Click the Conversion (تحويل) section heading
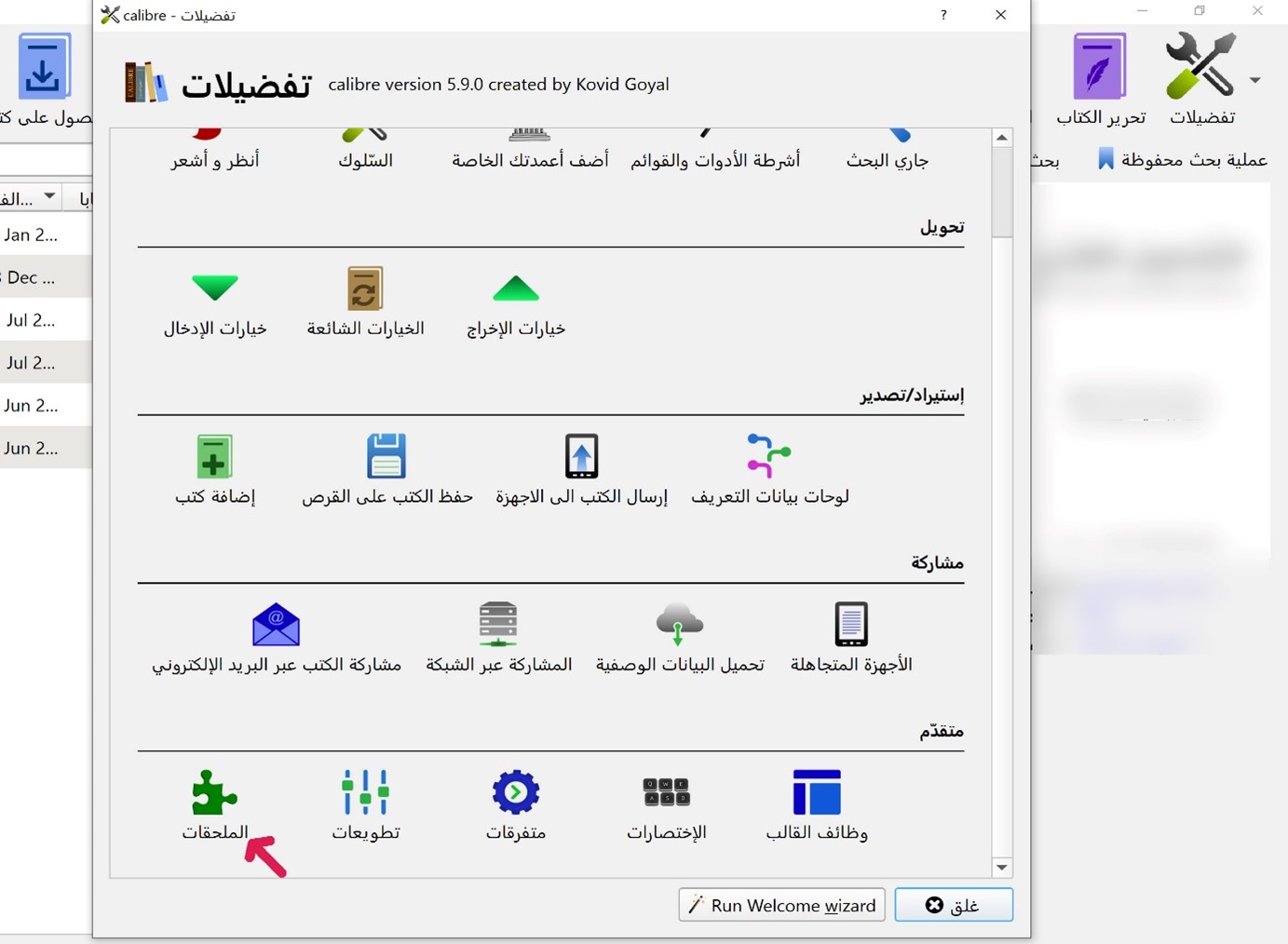The width and height of the screenshot is (1288, 944). coord(942,227)
